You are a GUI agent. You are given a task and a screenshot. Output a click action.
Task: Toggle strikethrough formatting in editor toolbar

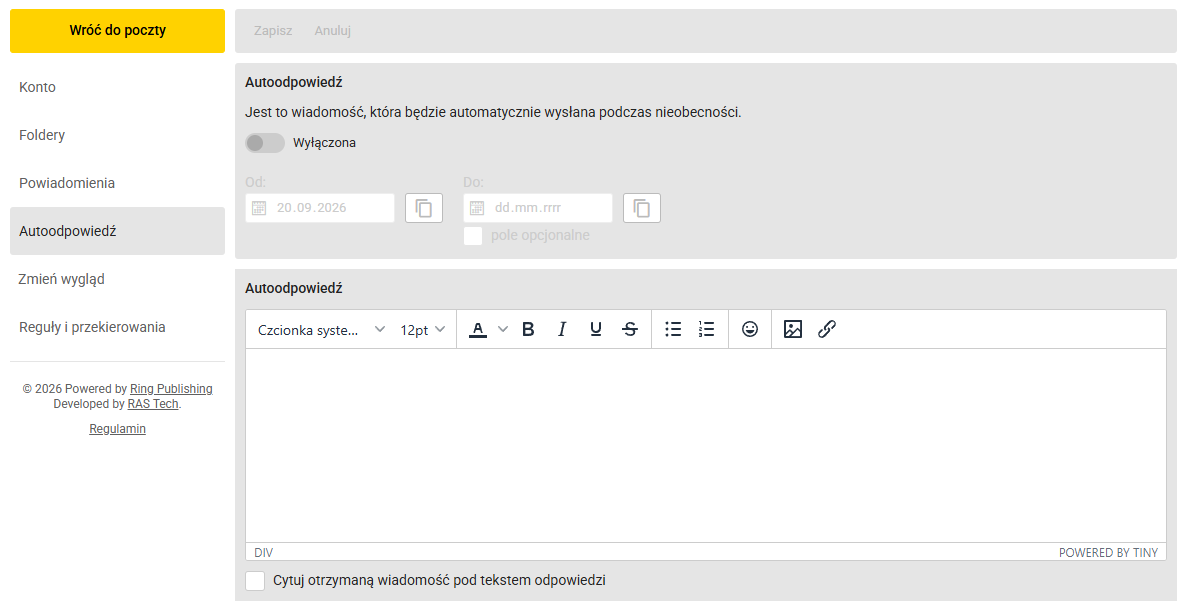[630, 329]
